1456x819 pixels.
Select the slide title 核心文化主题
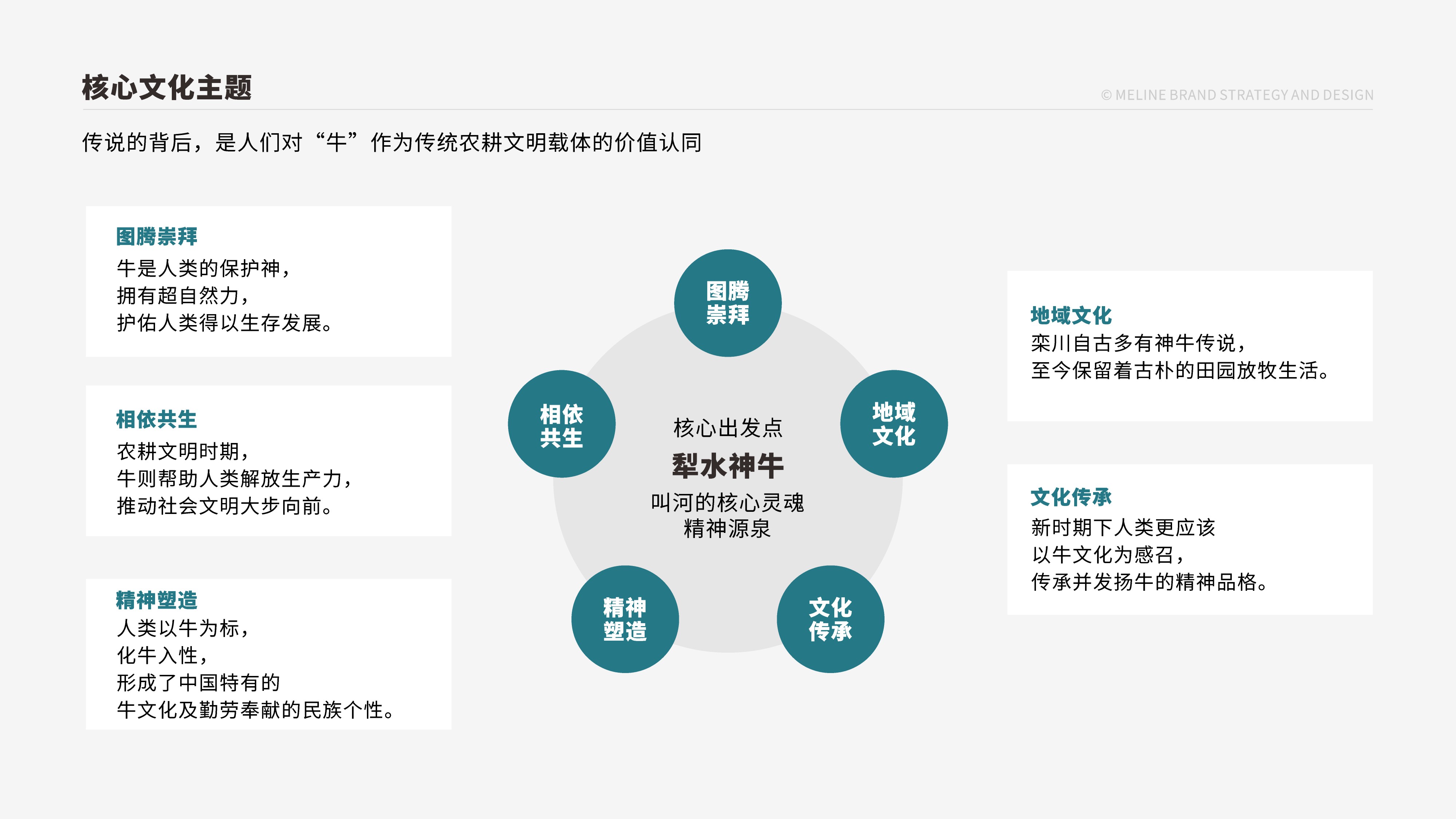point(167,88)
